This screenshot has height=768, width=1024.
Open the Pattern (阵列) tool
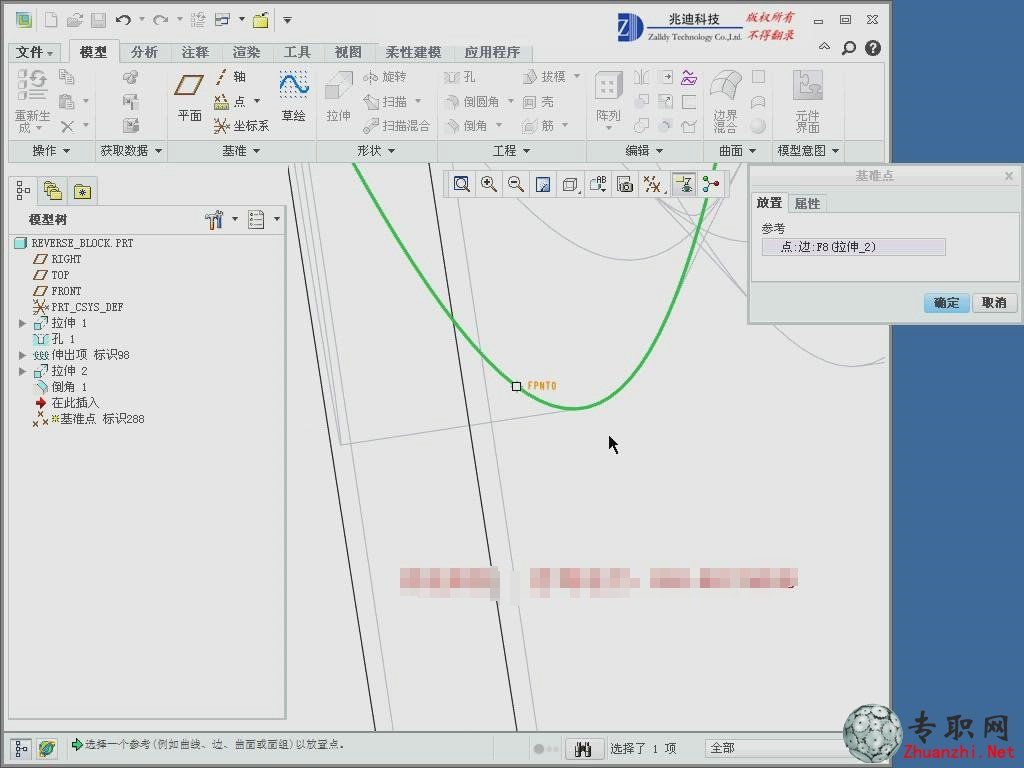(x=608, y=98)
